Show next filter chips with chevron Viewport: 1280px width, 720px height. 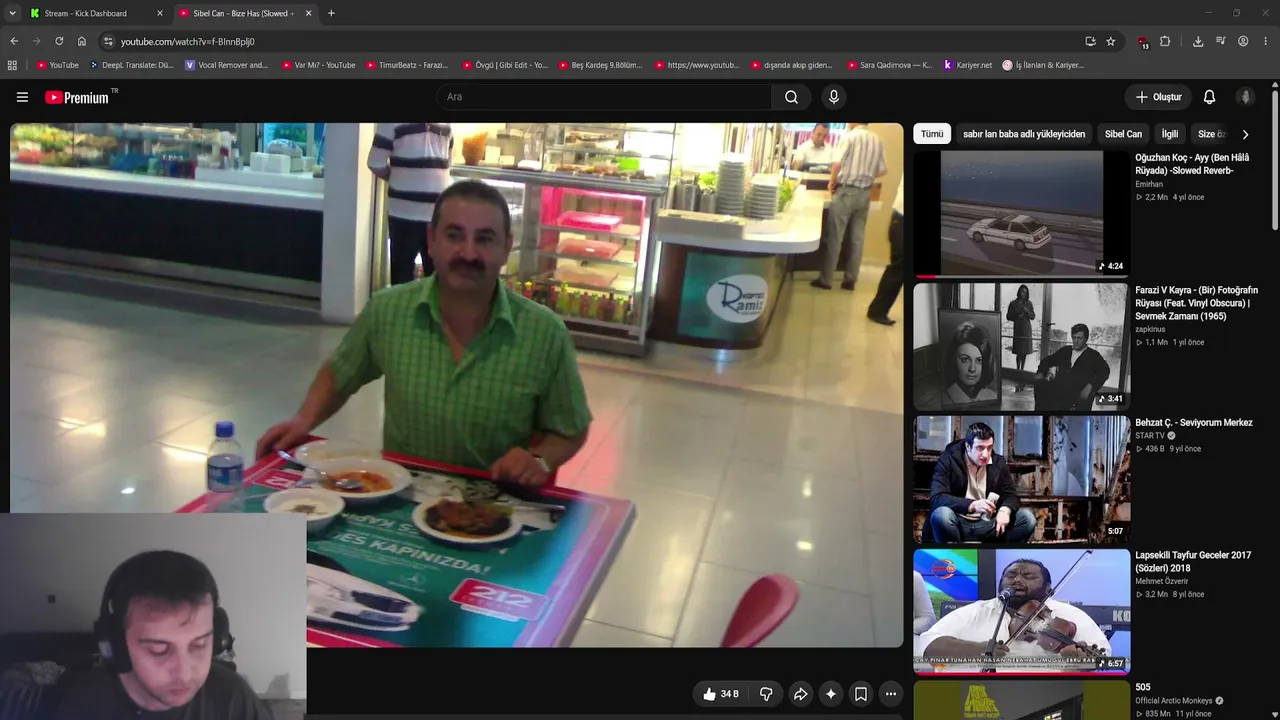coord(1245,134)
